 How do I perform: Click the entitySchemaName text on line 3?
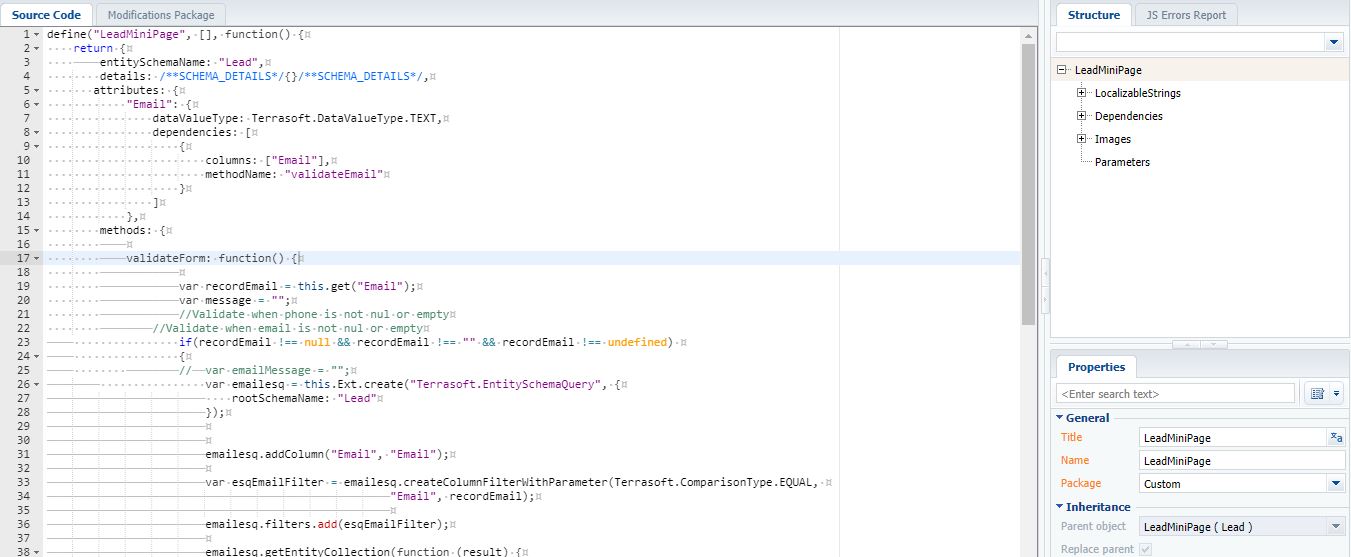coord(155,62)
